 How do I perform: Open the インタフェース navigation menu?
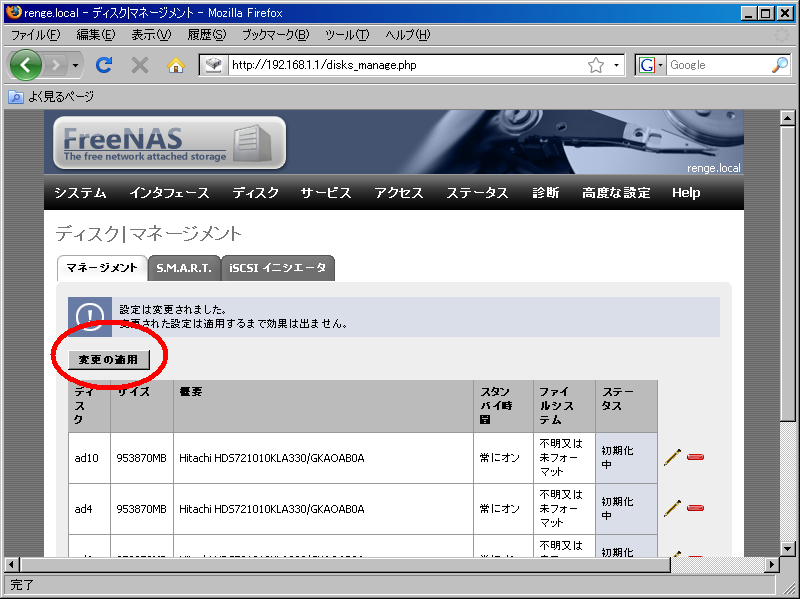click(x=169, y=193)
